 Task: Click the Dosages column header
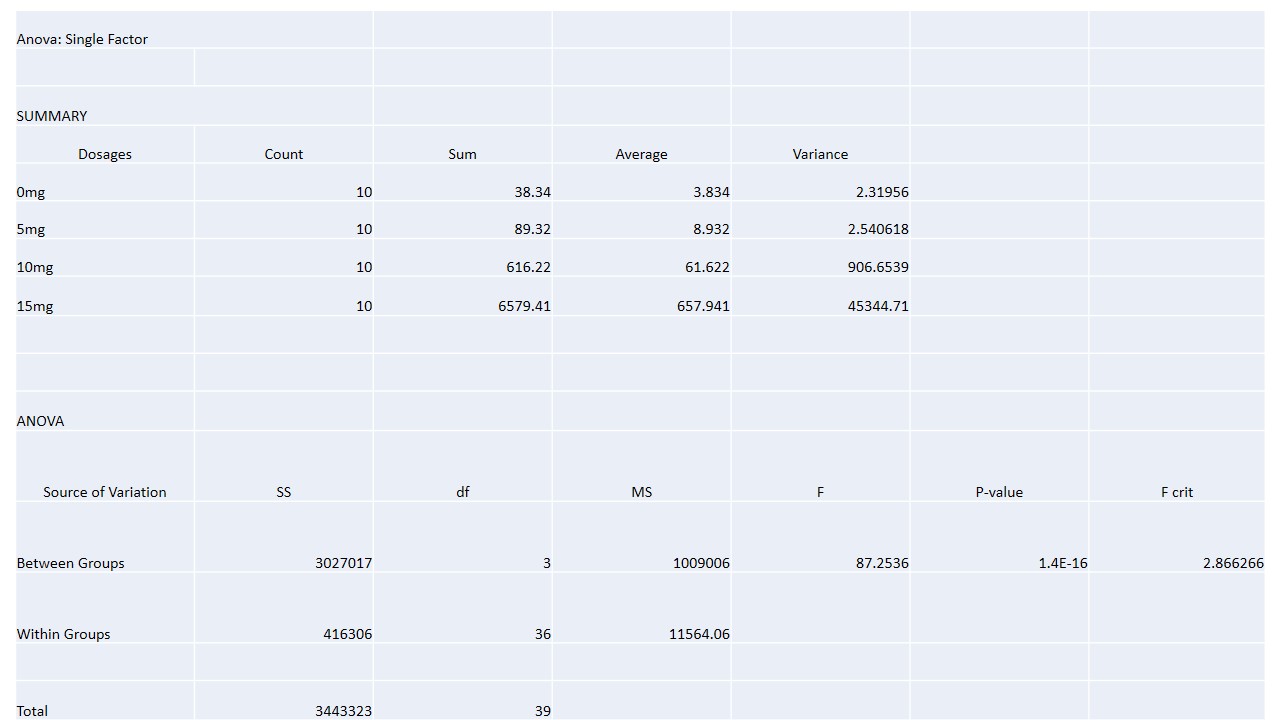105,154
